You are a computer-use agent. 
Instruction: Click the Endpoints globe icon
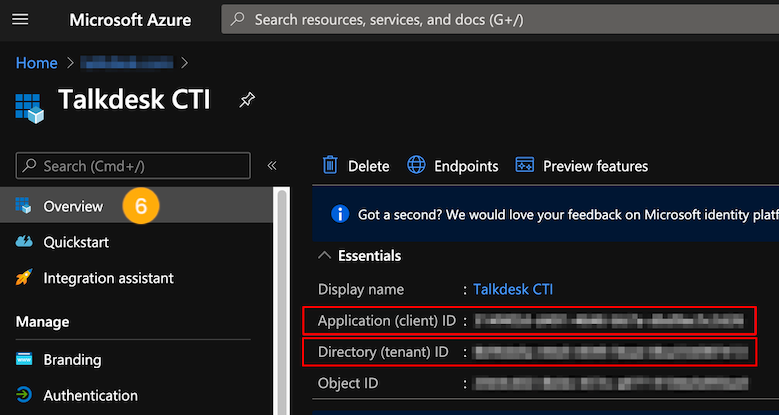416,165
